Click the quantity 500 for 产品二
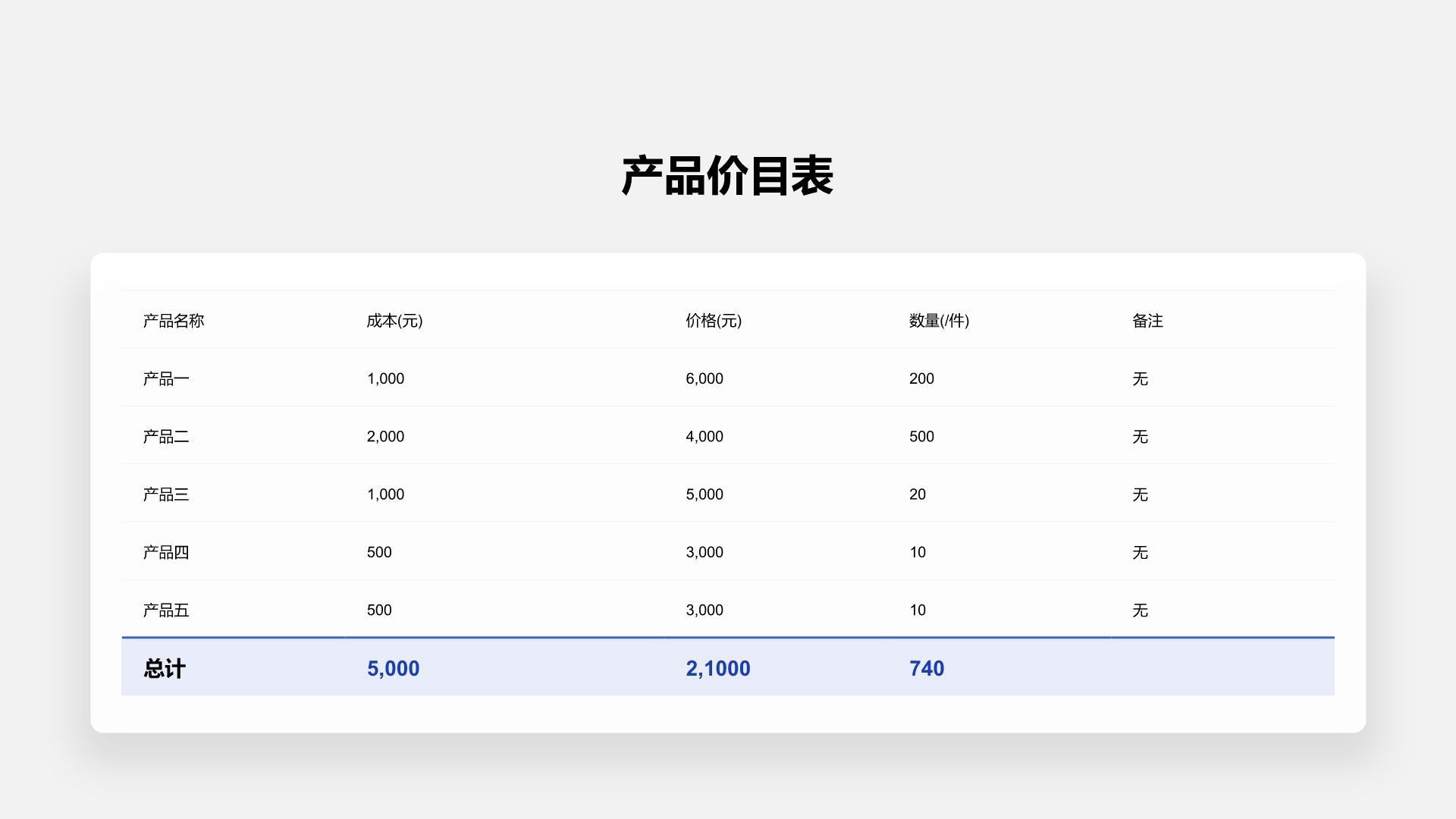 (921, 436)
